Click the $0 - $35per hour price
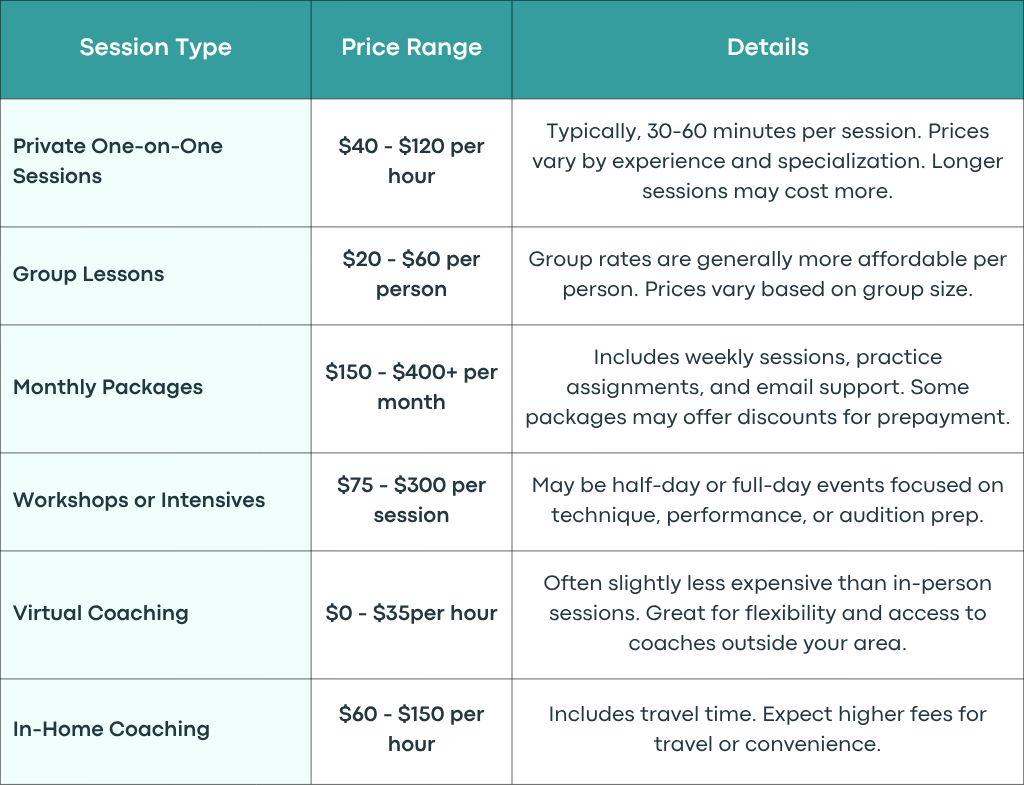 (x=411, y=613)
